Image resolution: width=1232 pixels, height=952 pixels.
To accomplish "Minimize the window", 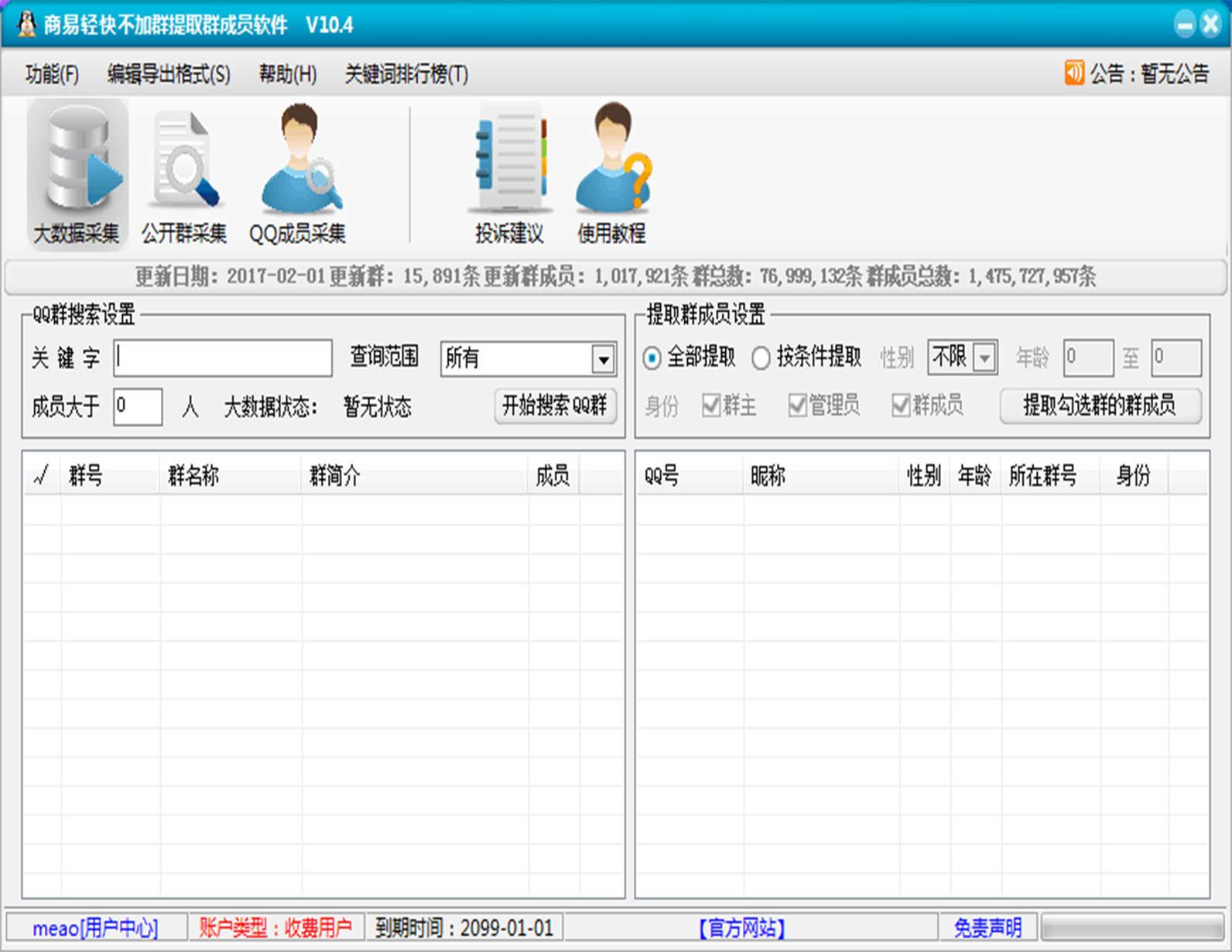I will tap(1184, 25).
